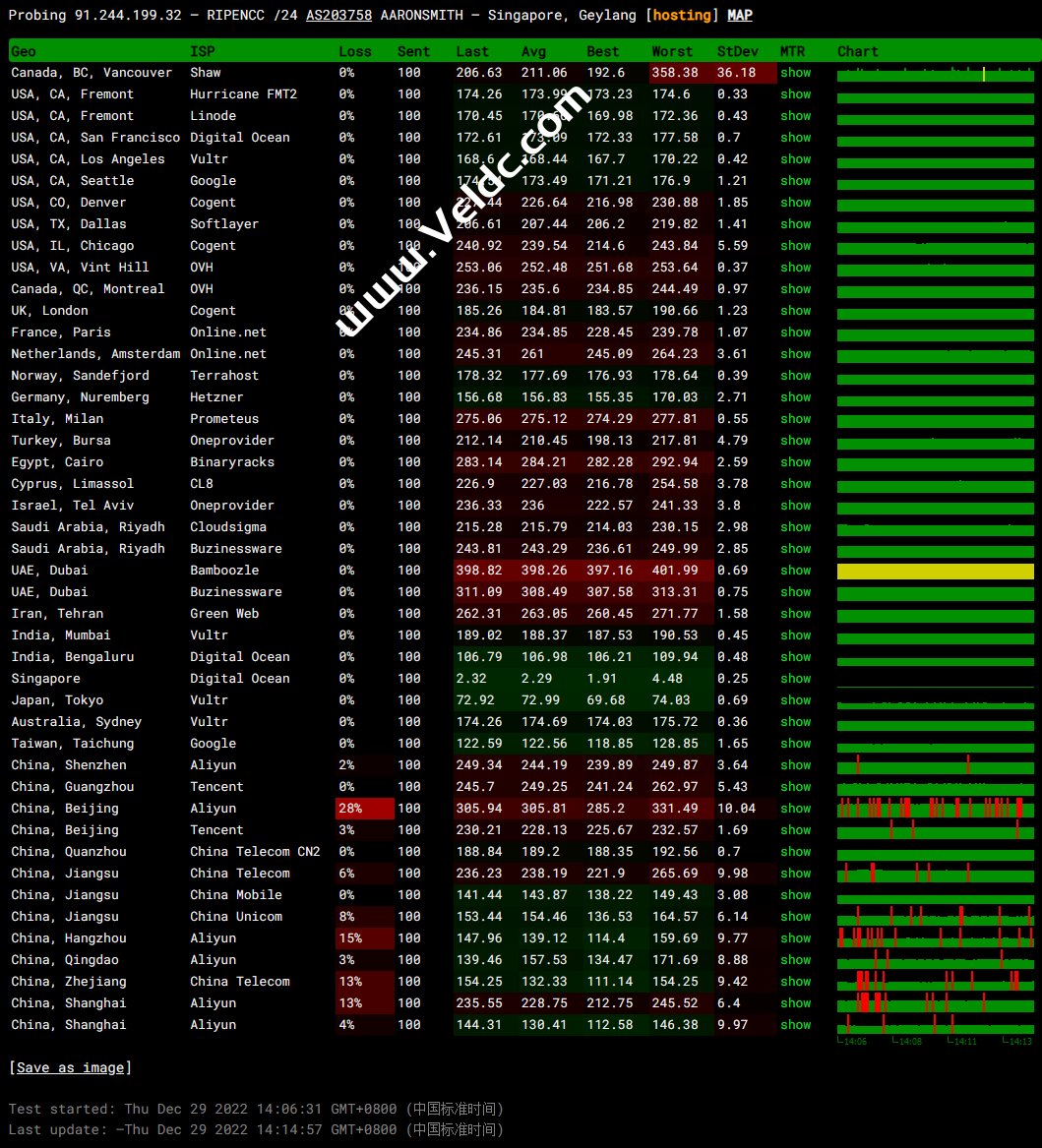Viewport: 1042px width, 1148px height.
Task: Show MTR for UAE Dubai Bamboozle row
Action: [795, 571]
